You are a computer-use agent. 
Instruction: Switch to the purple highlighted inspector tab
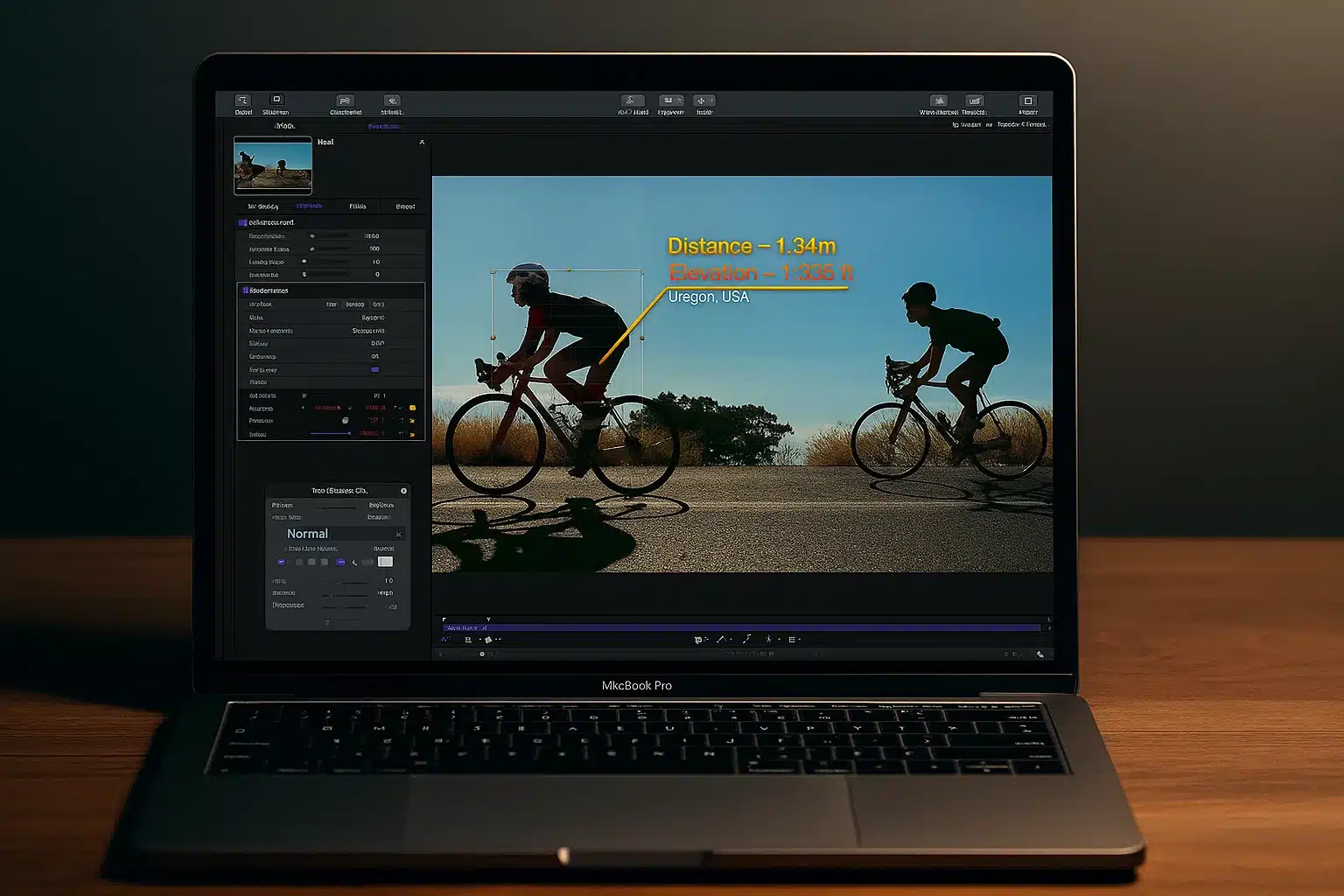(309, 206)
